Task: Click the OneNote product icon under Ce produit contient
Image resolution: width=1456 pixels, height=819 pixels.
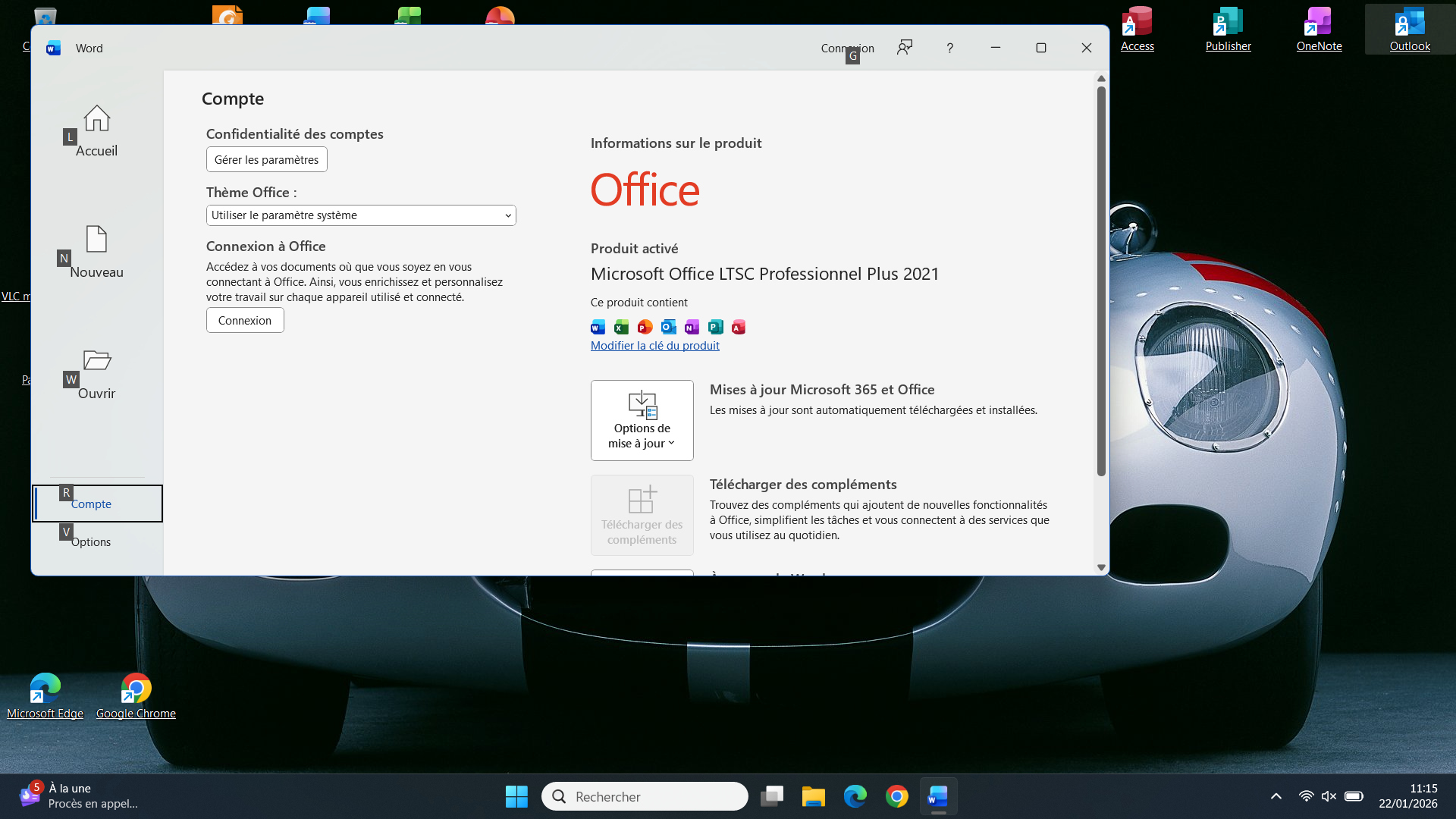Action: 692,327
